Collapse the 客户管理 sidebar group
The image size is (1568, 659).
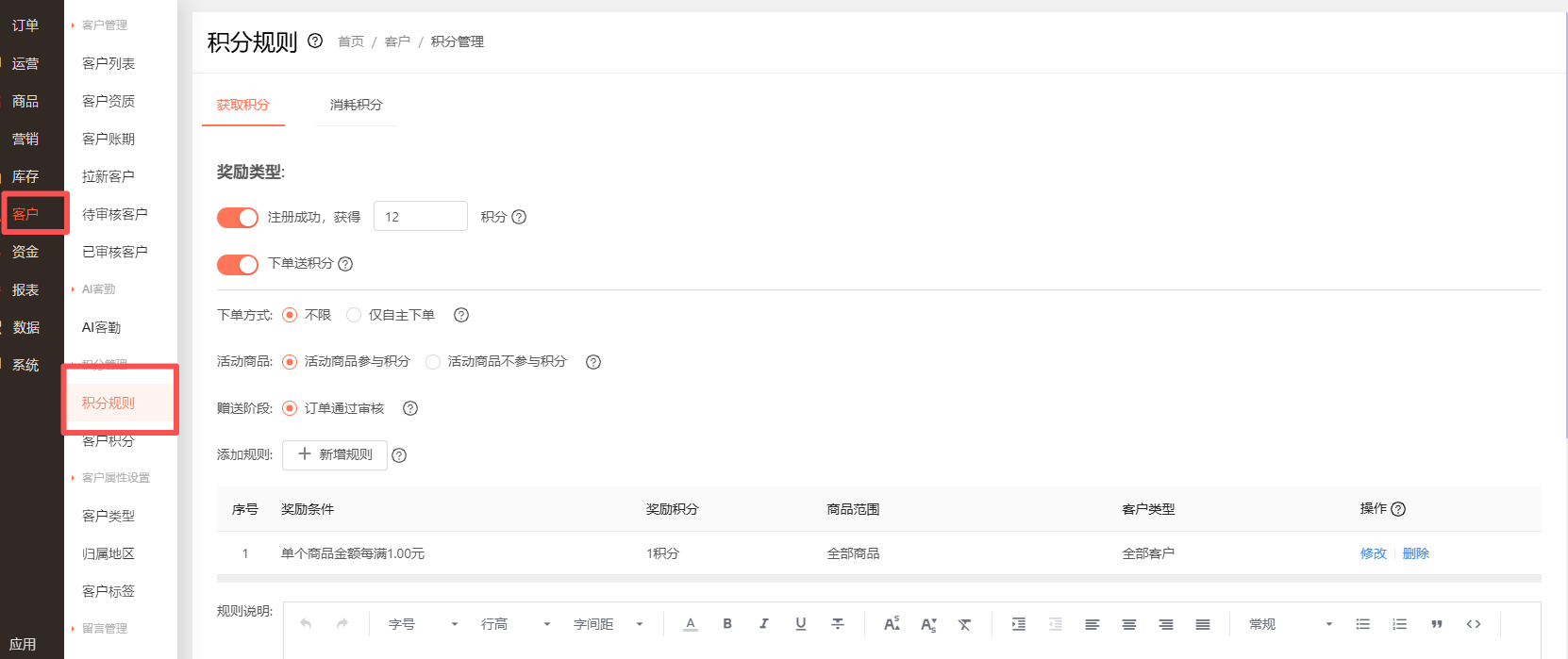coord(99,25)
